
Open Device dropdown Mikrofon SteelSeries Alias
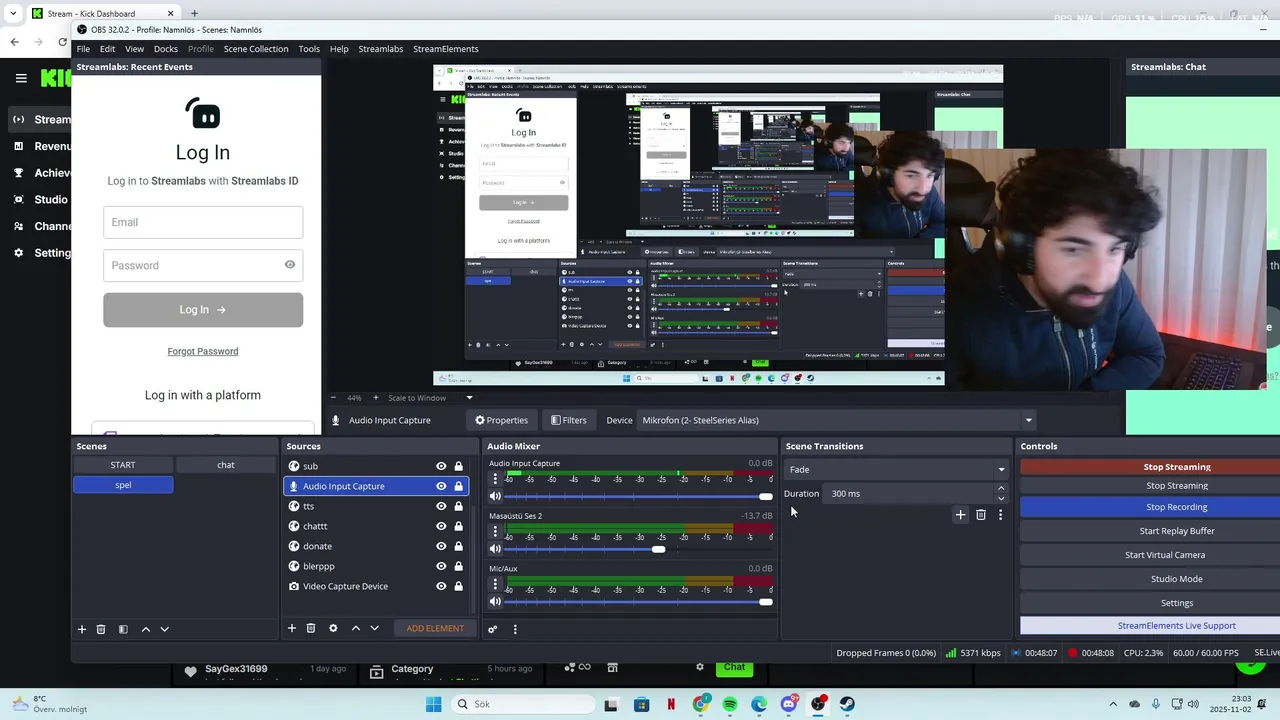(x=837, y=420)
